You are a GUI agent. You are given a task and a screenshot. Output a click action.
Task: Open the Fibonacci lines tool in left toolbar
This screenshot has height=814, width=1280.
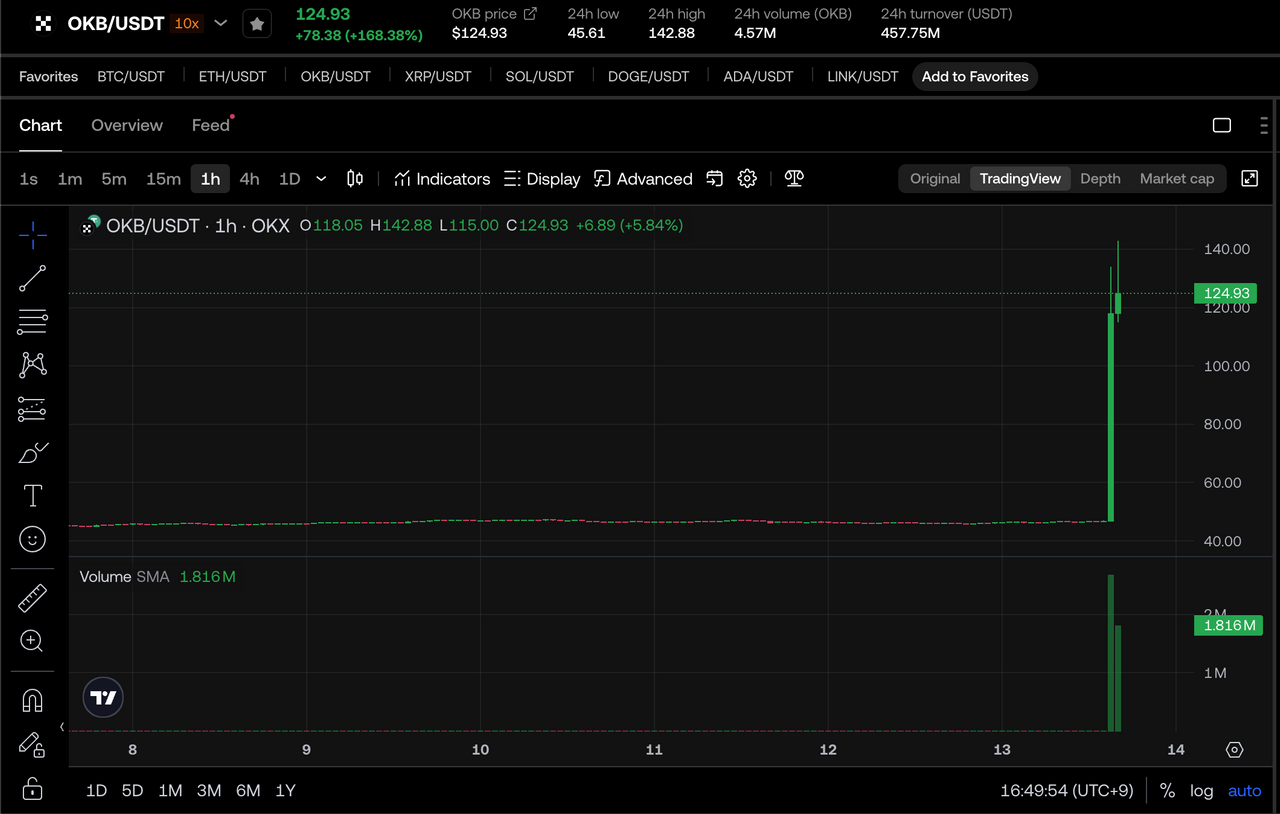coord(33,321)
